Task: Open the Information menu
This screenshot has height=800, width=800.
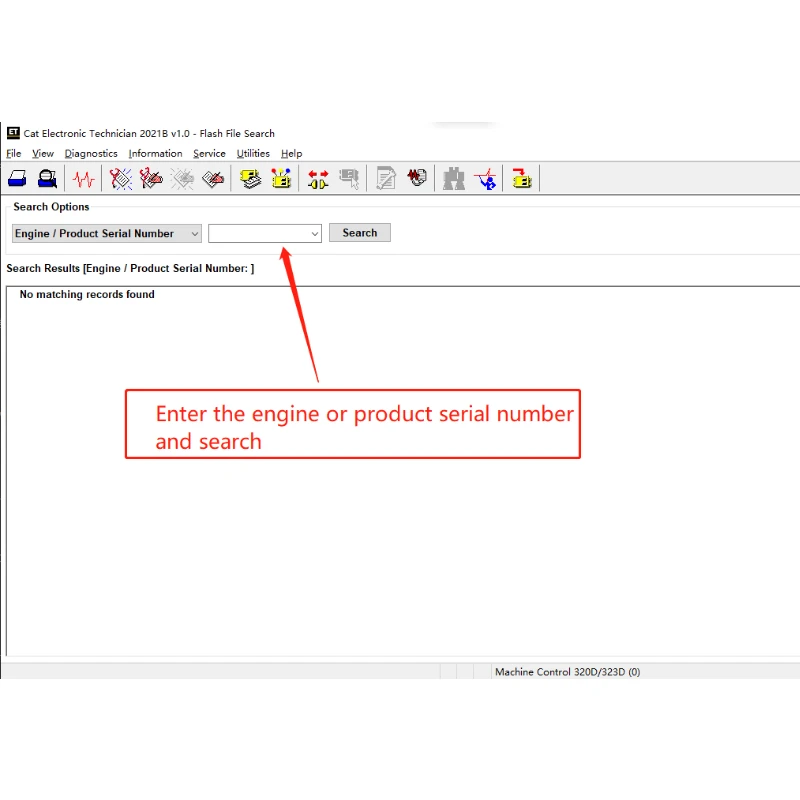Action: [155, 154]
